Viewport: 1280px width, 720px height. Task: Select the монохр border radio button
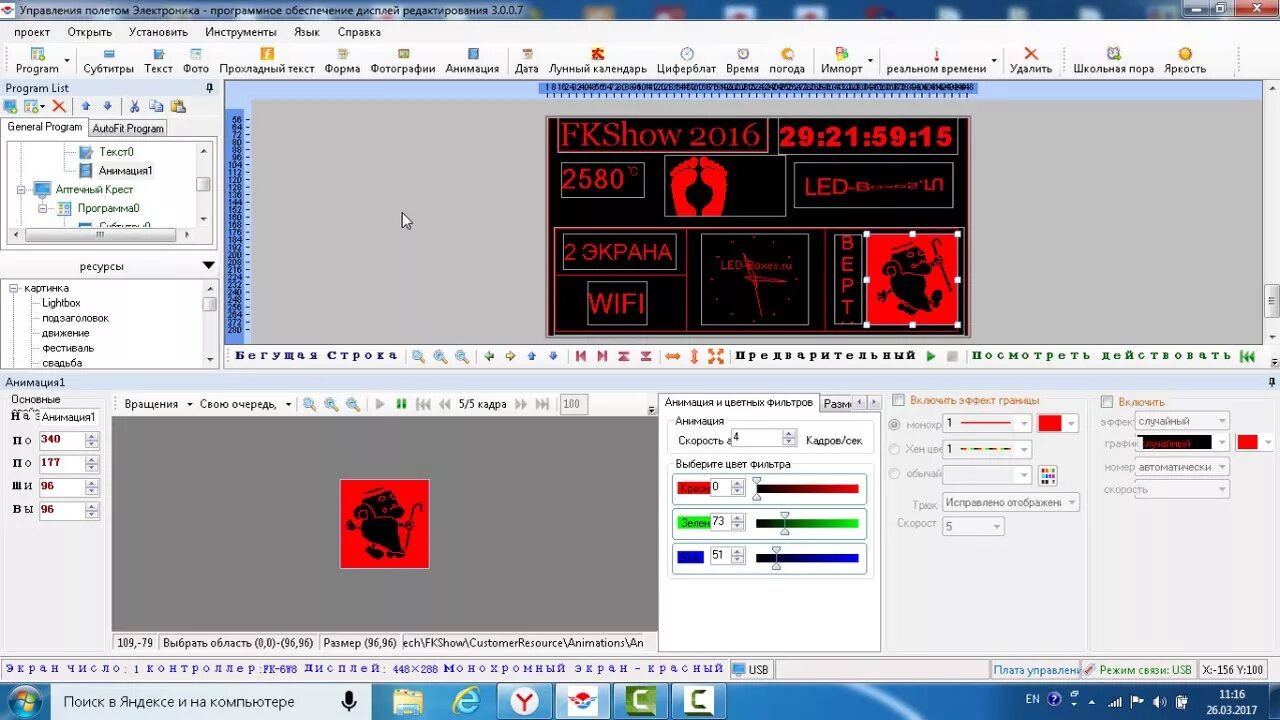pyautogui.click(x=896, y=424)
